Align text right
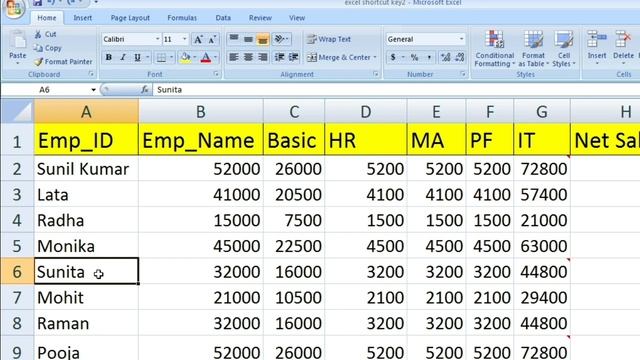Screen dimensions: 640x360 pyautogui.click(x=263, y=57)
